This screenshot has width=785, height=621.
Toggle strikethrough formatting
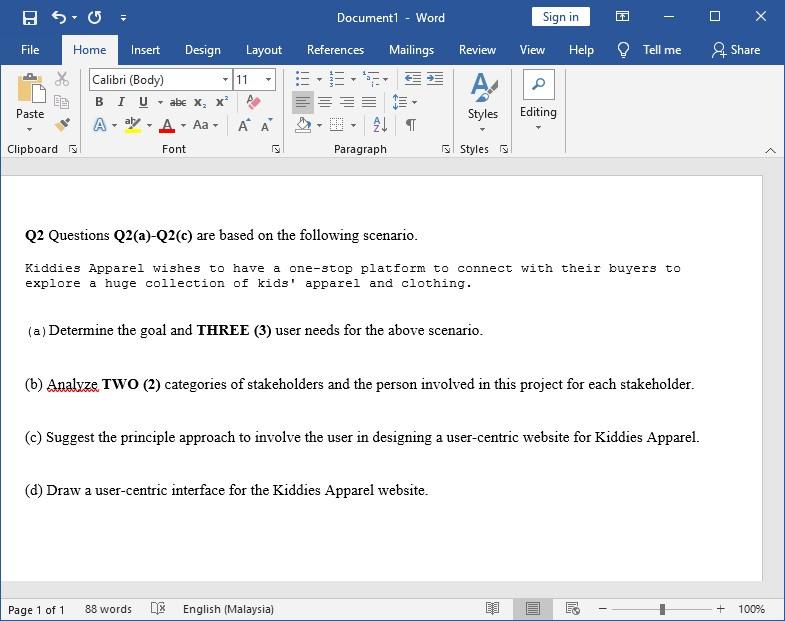tap(178, 103)
